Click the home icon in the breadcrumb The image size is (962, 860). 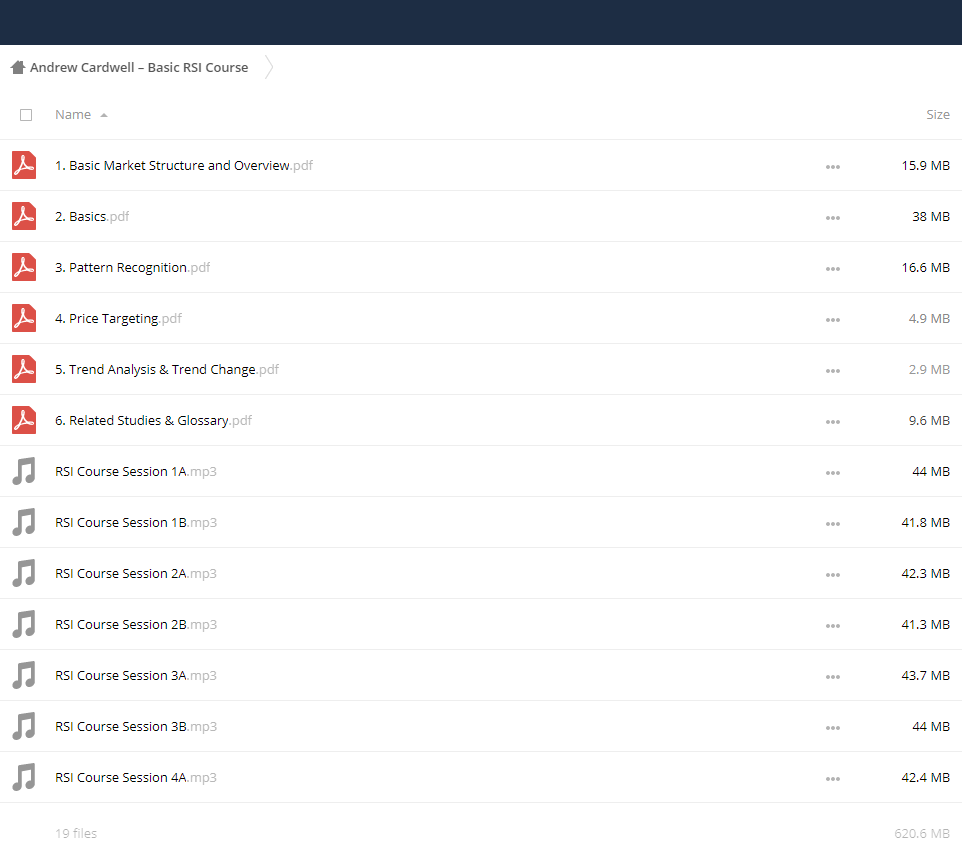[x=18, y=67]
